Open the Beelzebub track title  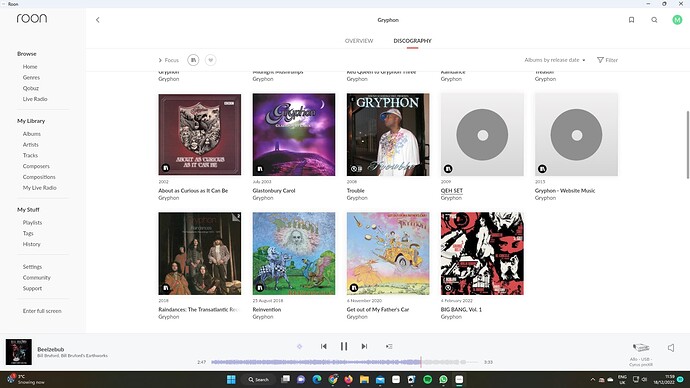click(x=51, y=349)
